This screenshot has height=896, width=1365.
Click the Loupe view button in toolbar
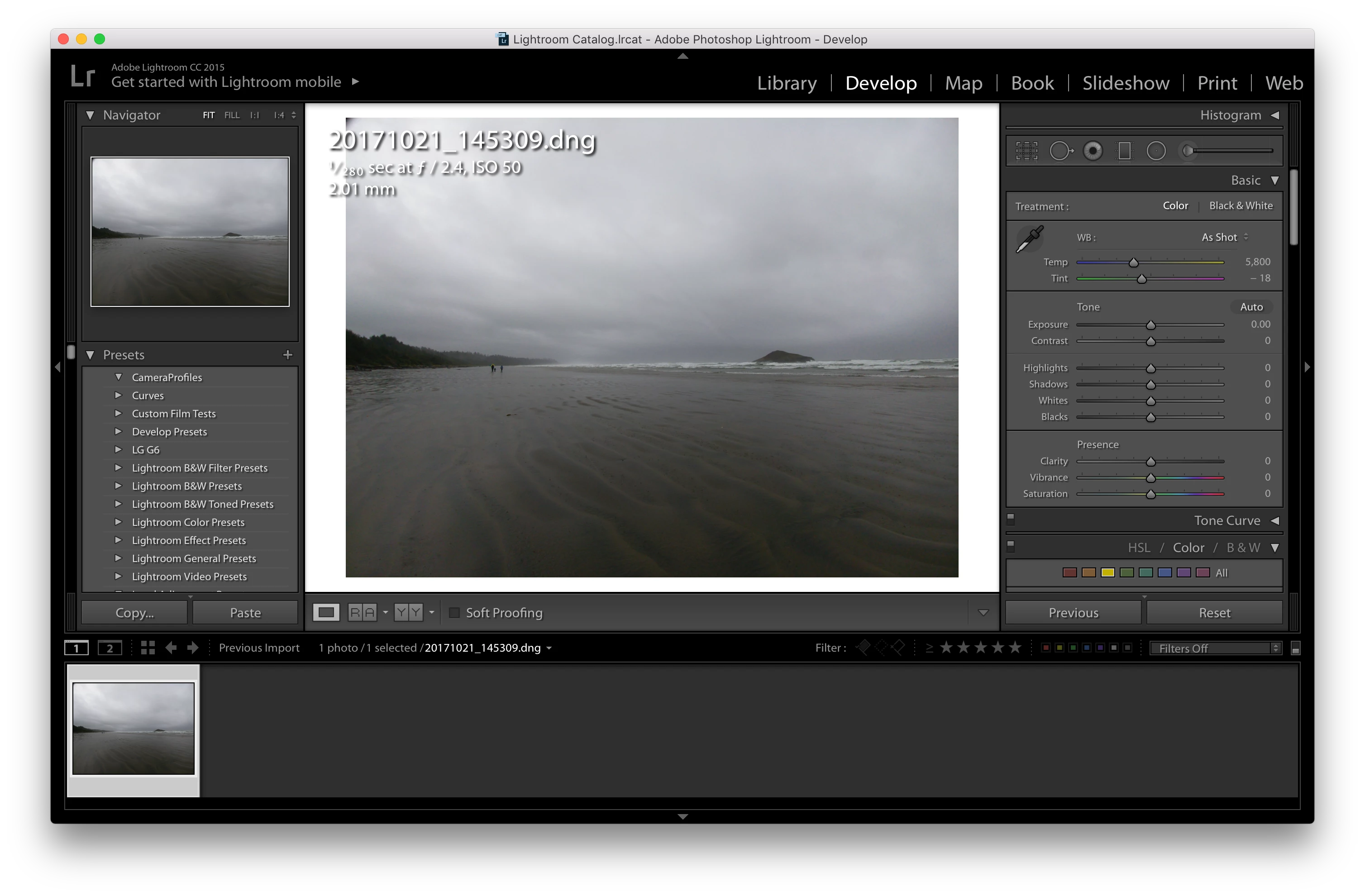[326, 613]
